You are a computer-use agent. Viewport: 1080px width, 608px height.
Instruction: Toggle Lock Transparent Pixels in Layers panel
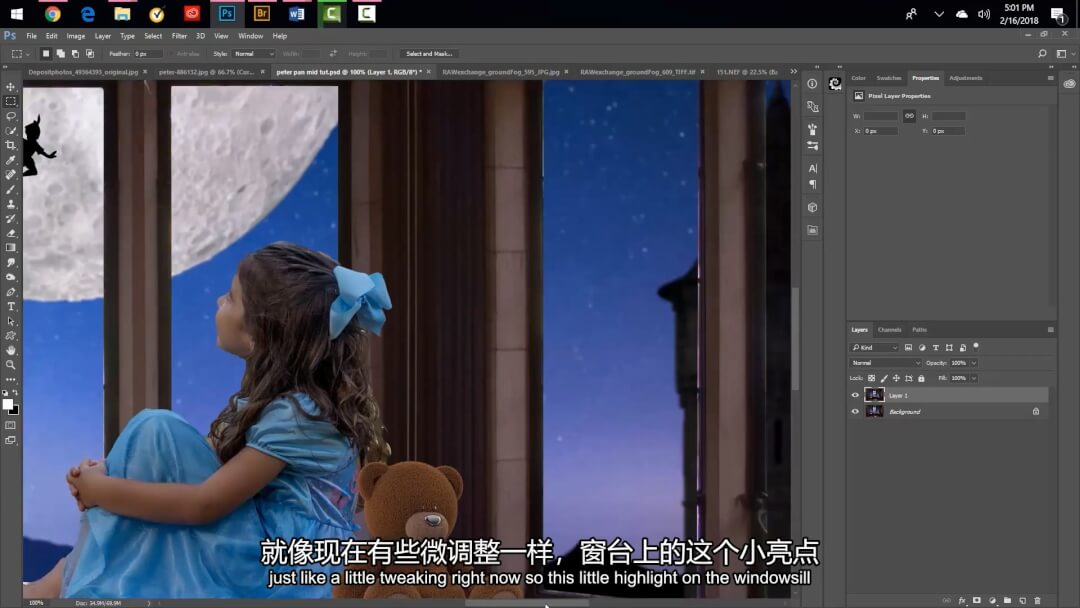point(871,378)
